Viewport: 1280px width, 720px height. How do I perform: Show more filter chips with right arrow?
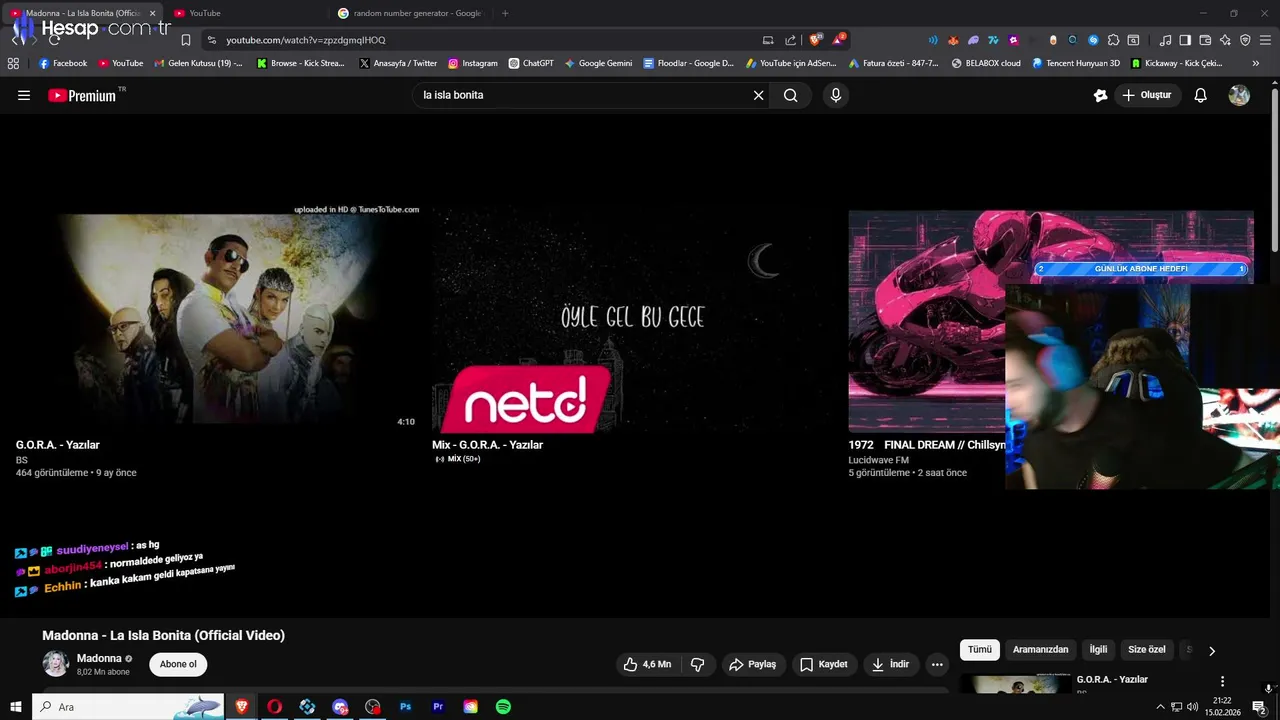click(x=1212, y=651)
